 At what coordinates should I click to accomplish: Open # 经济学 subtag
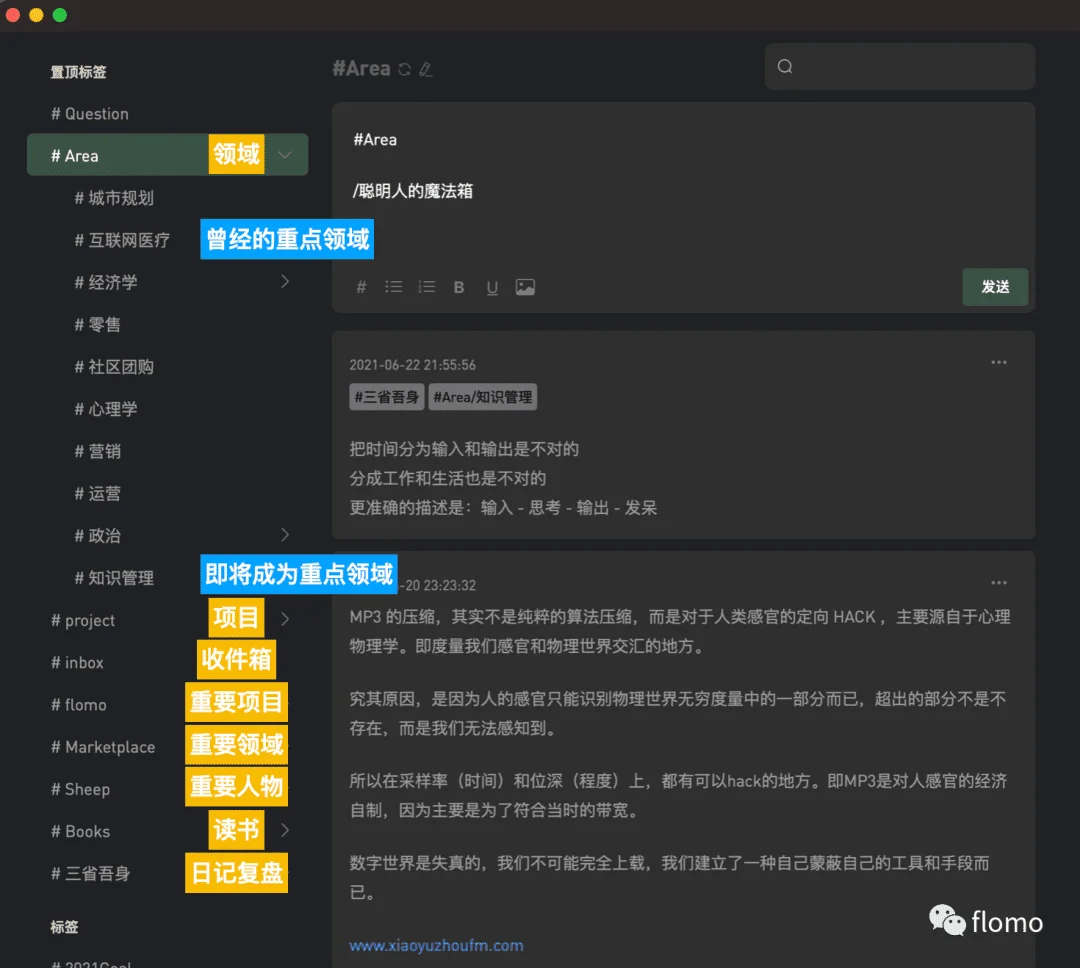click(105, 282)
